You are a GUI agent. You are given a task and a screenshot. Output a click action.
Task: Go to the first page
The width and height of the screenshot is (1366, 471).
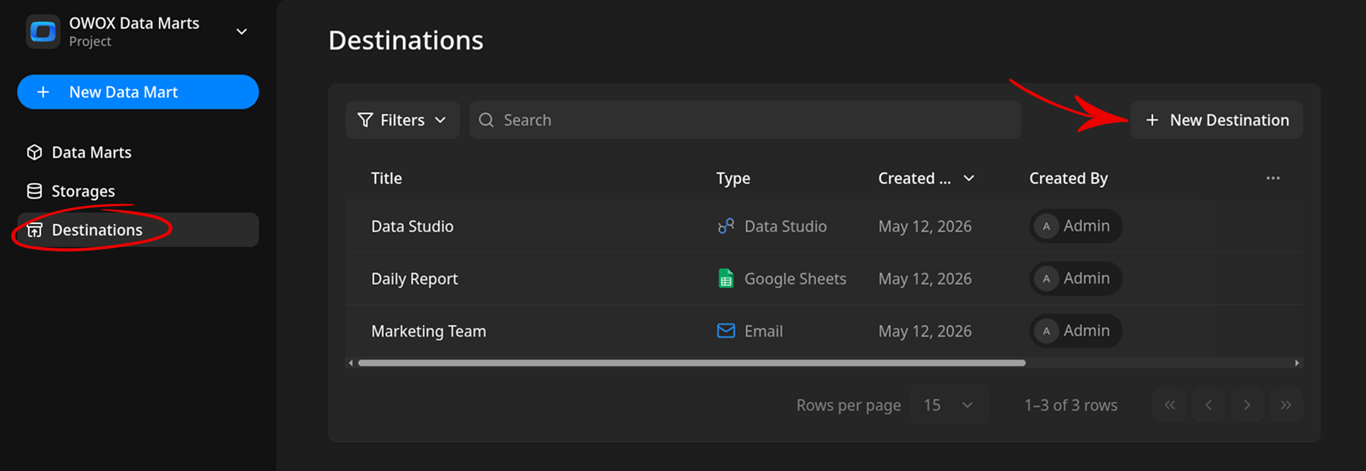click(x=1169, y=405)
